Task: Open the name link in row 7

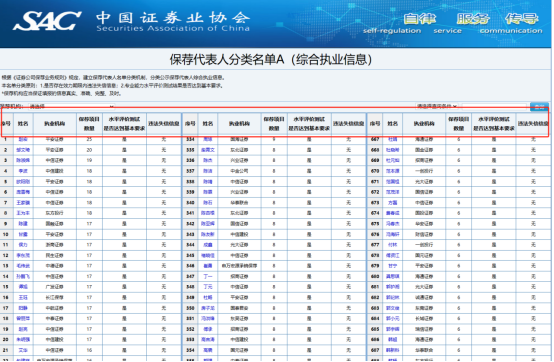Action: click(x=23, y=203)
